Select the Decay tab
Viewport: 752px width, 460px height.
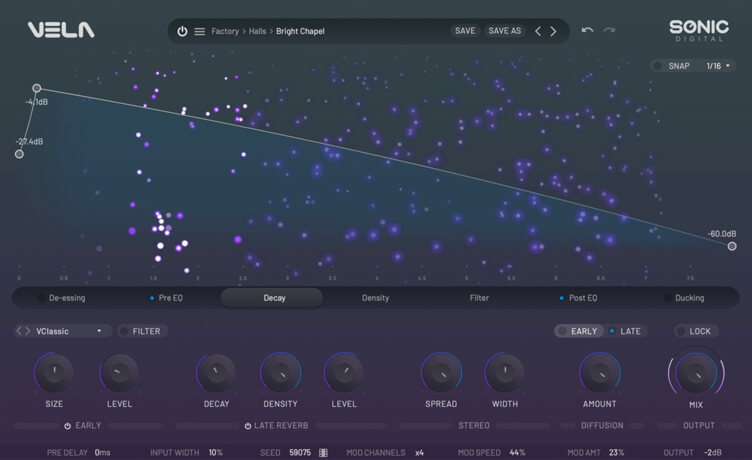click(272, 298)
